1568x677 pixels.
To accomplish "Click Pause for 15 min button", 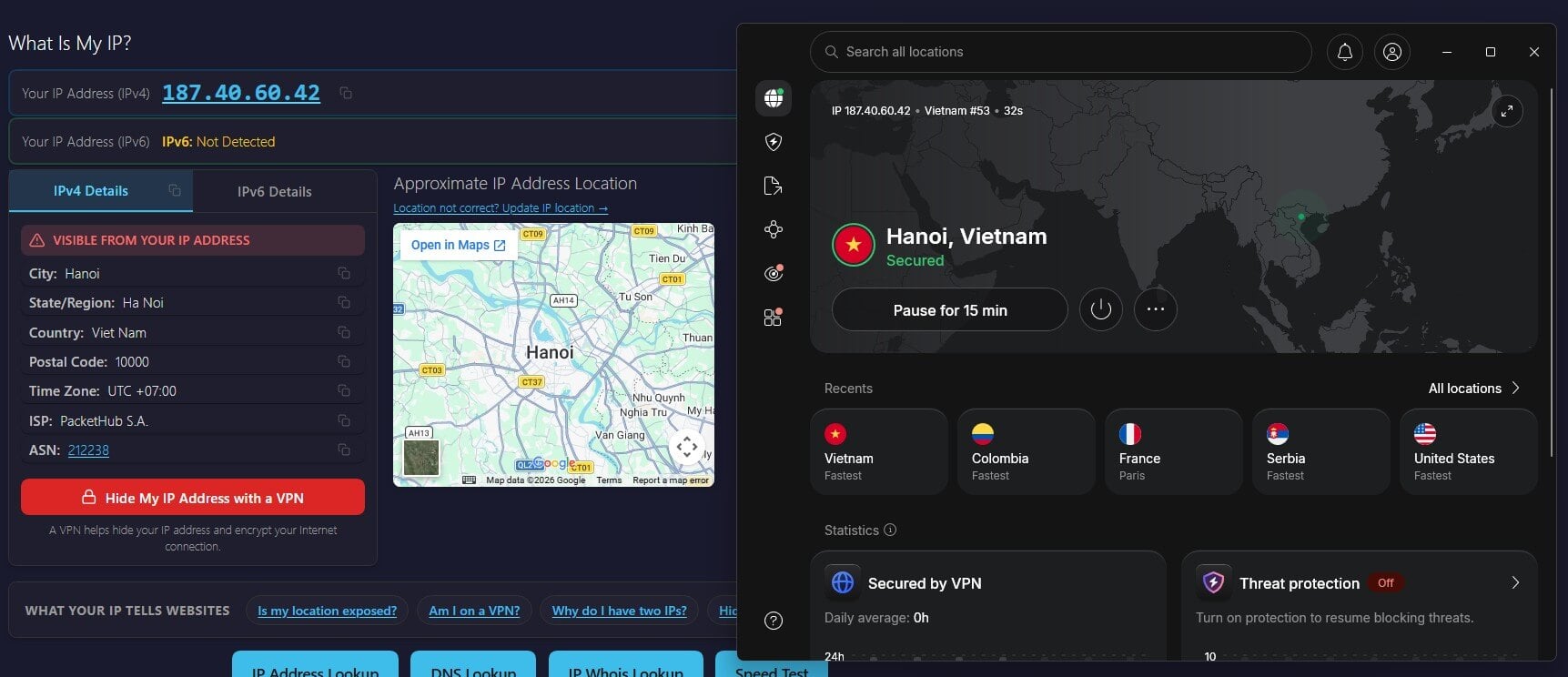I will pyautogui.click(x=950, y=310).
